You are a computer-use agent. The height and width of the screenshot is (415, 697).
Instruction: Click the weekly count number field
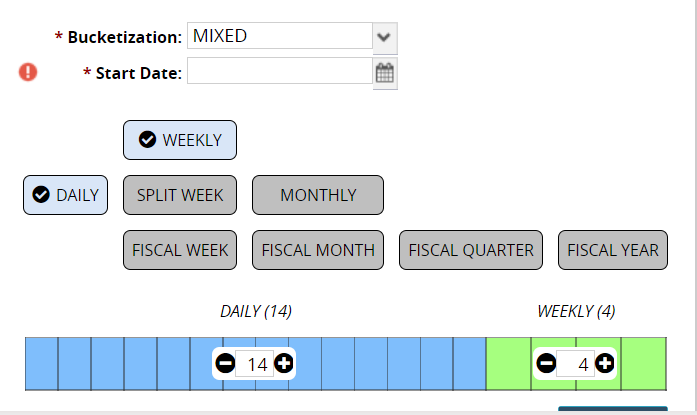[577, 364]
